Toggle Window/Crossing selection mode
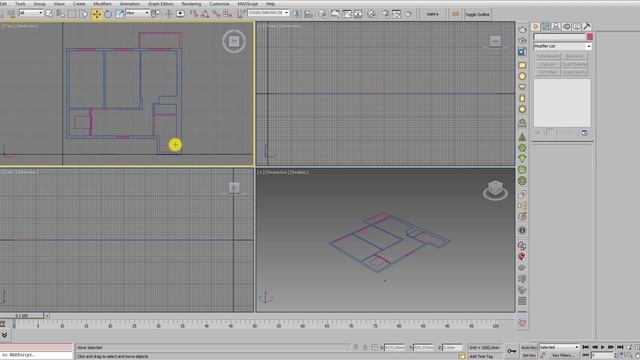The height and width of the screenshot is (360, 640). point(83,14)
